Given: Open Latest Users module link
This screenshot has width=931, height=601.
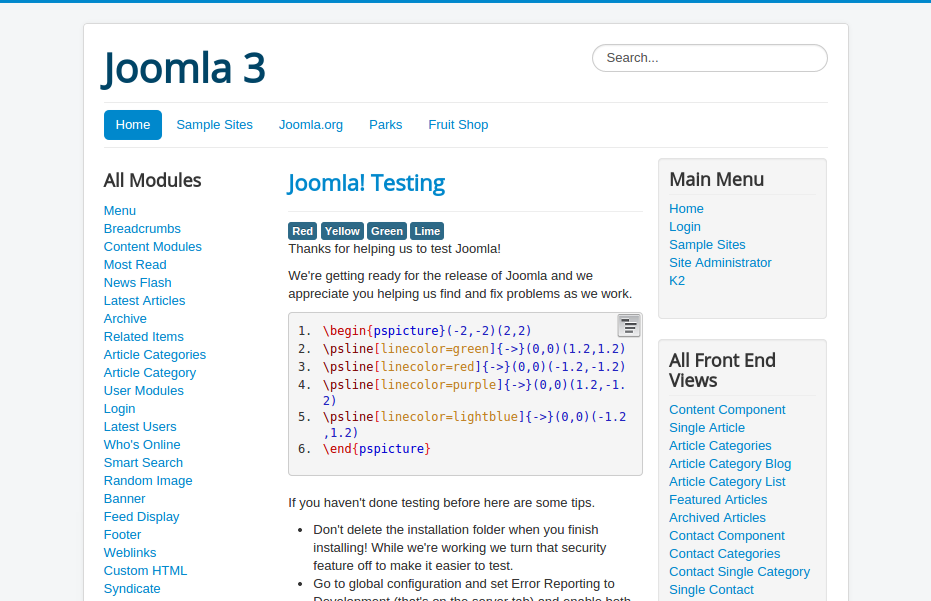Looking at the screenshot, I should coord(140,427).
